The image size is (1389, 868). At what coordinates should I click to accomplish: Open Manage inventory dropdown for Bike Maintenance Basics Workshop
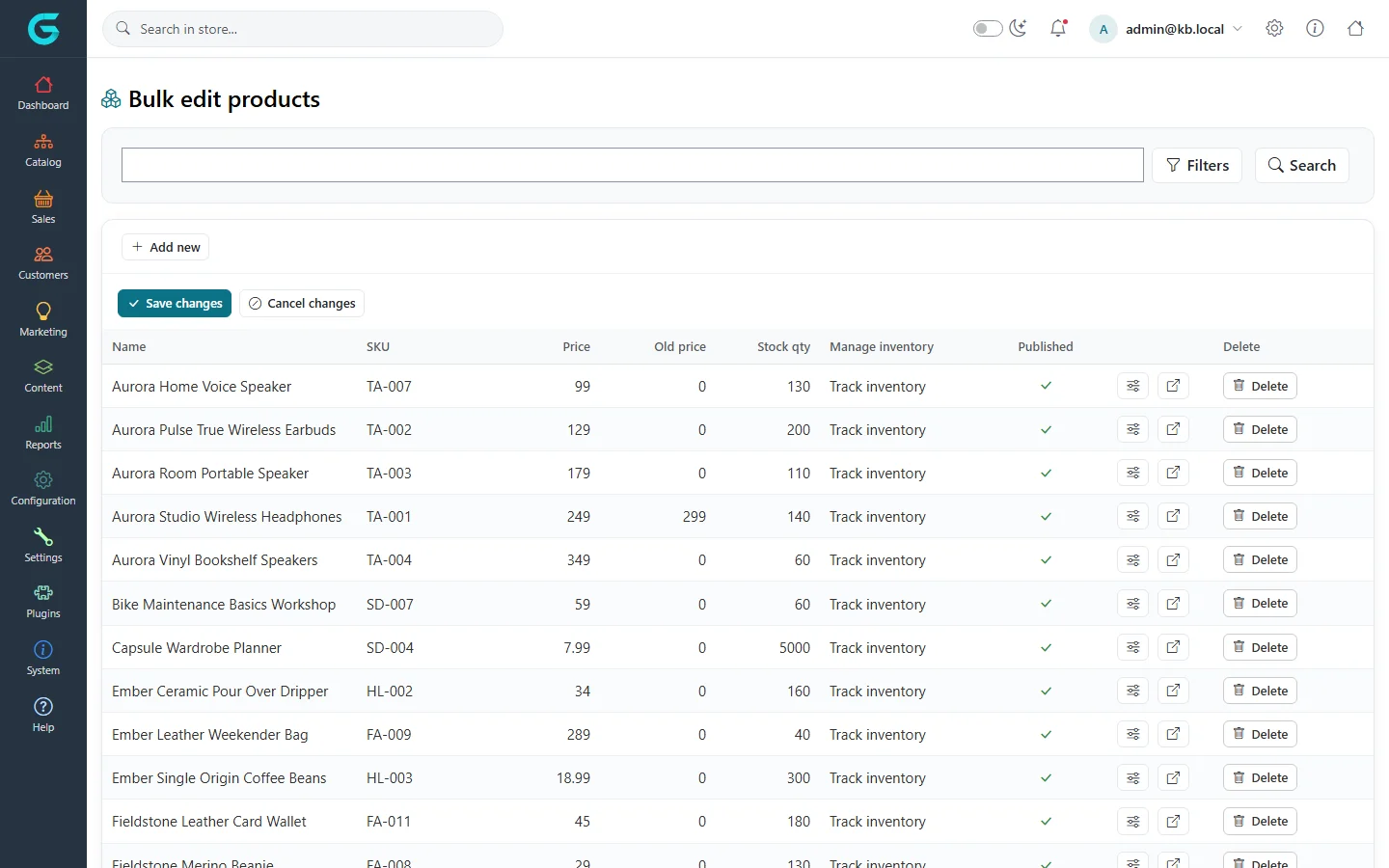click(878, 605)
